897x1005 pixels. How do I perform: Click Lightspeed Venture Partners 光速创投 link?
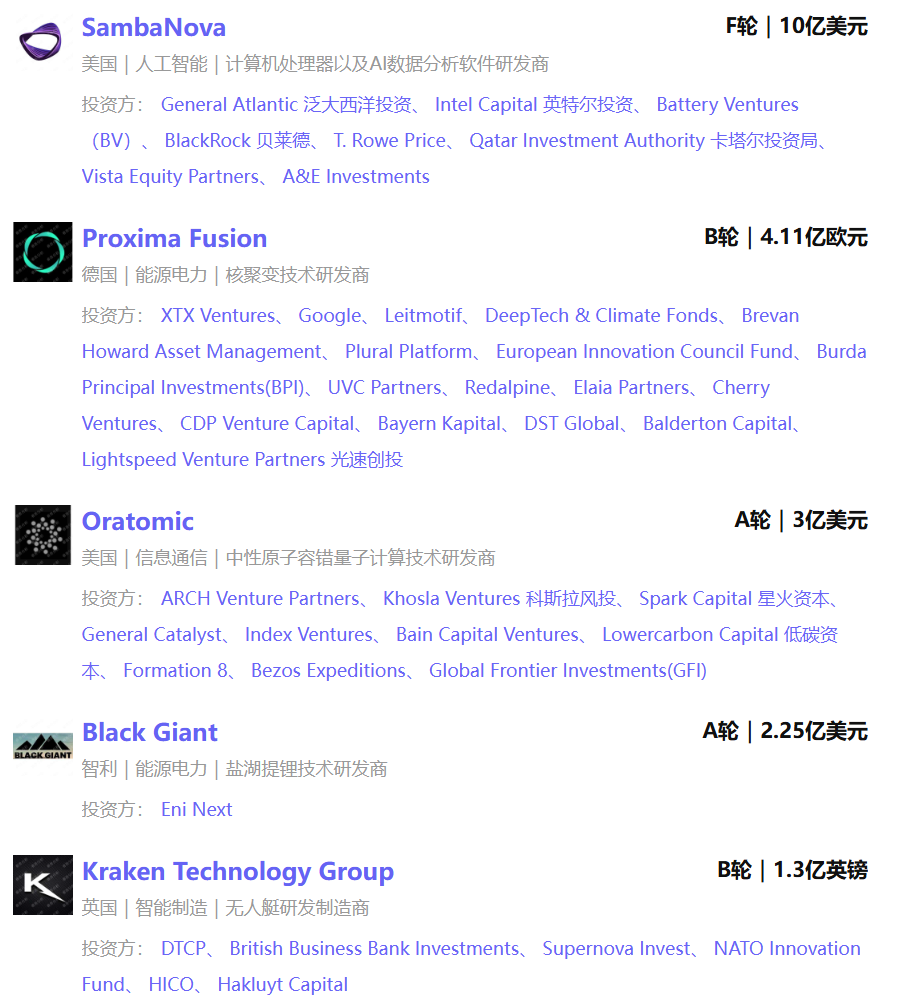coord(242,460)
